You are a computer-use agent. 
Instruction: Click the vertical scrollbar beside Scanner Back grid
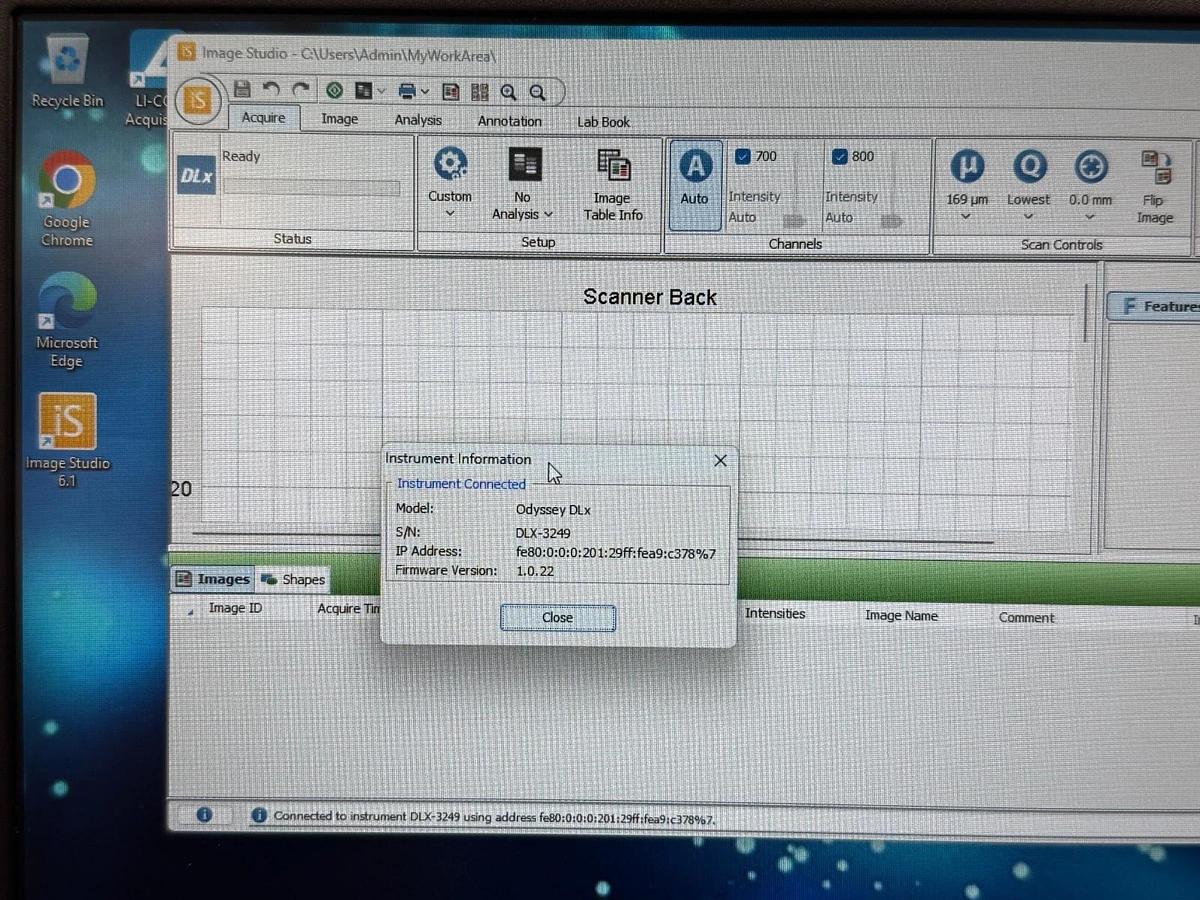1086,314
